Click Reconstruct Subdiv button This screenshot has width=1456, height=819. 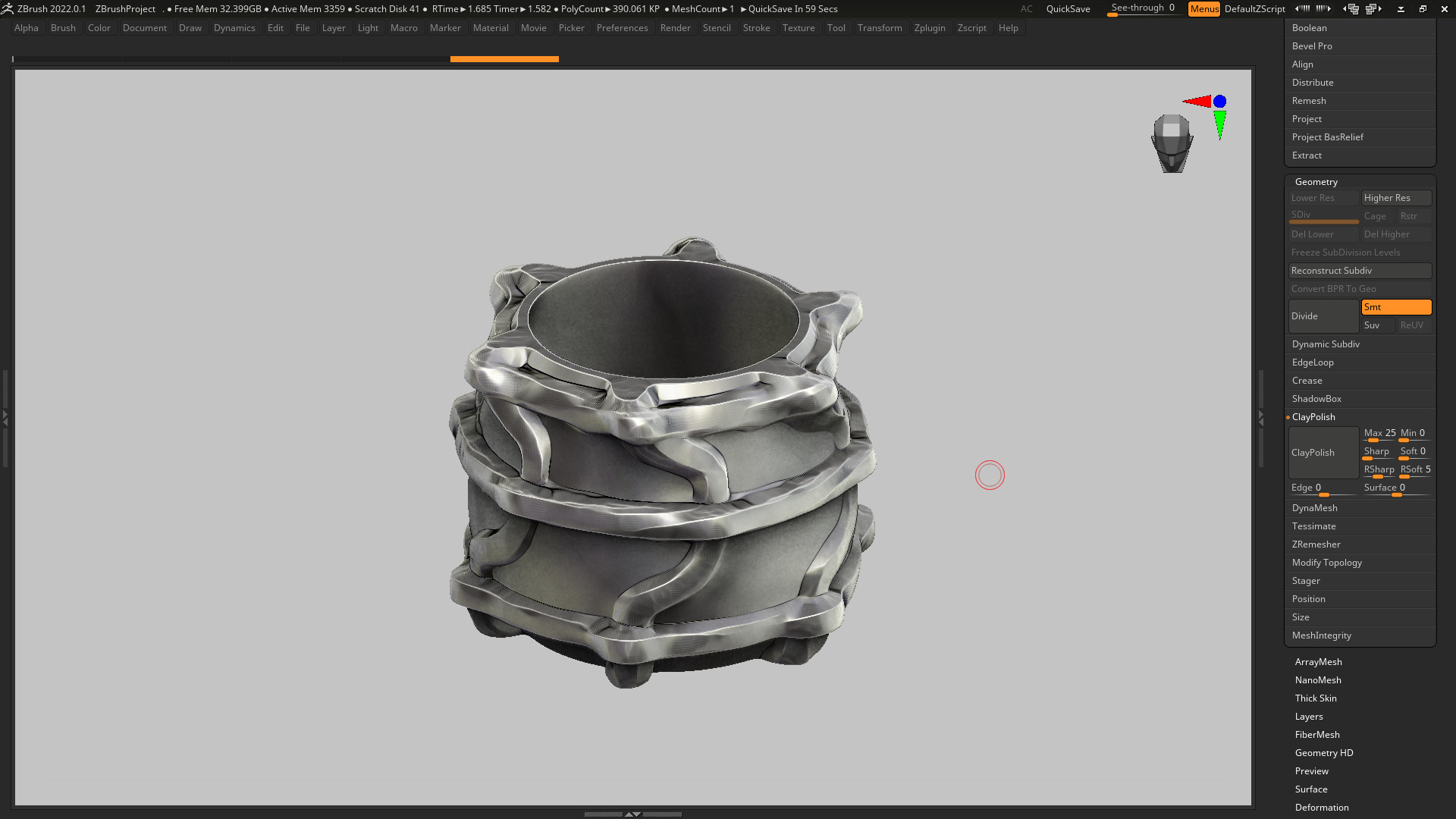click(1360, 271)
